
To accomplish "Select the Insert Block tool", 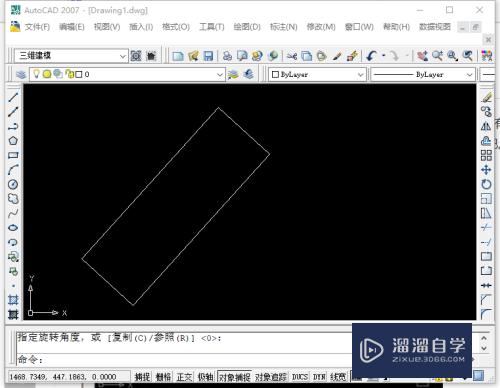I will 13,257.
